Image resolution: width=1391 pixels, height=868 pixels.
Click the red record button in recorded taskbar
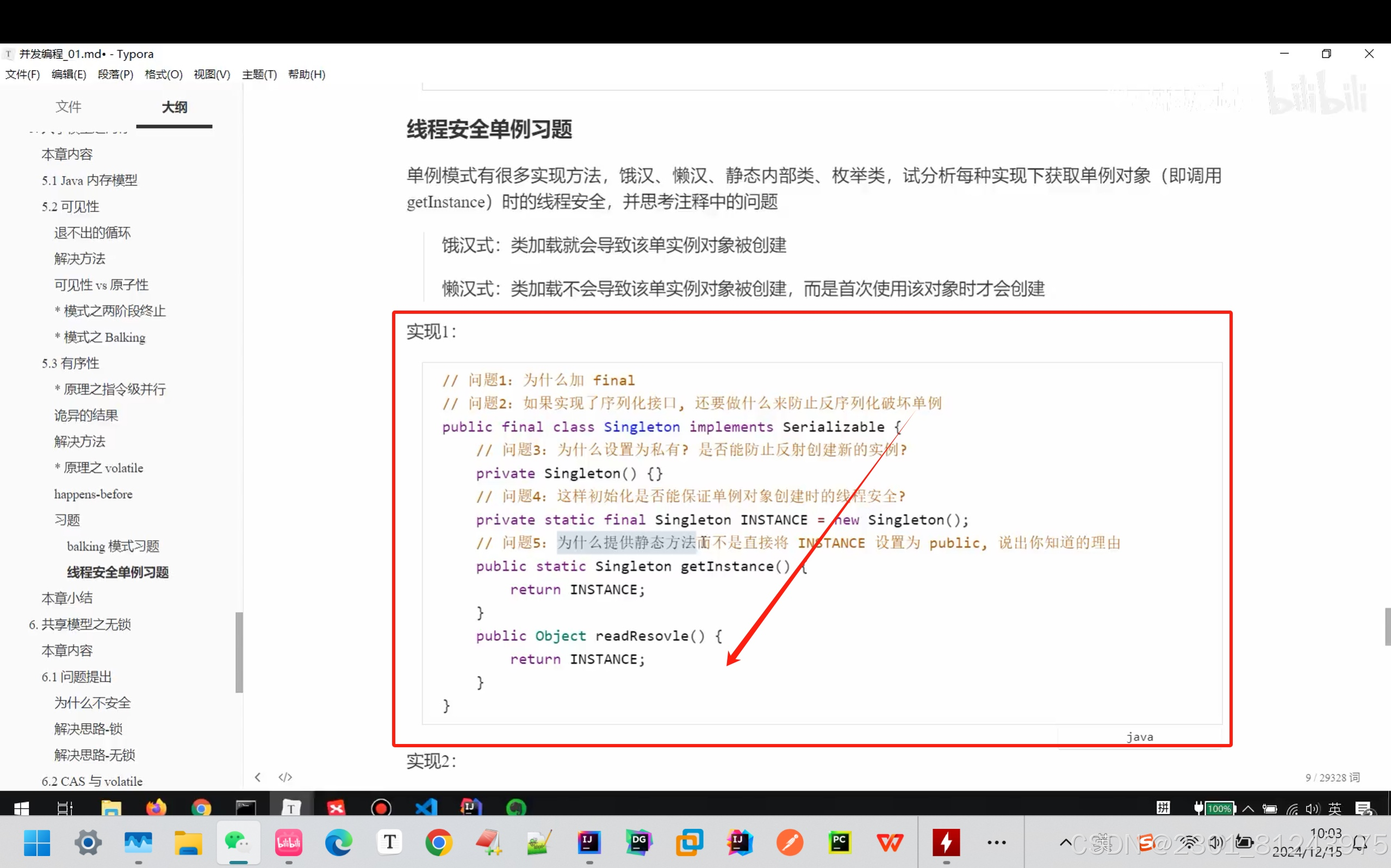(381, 808)
